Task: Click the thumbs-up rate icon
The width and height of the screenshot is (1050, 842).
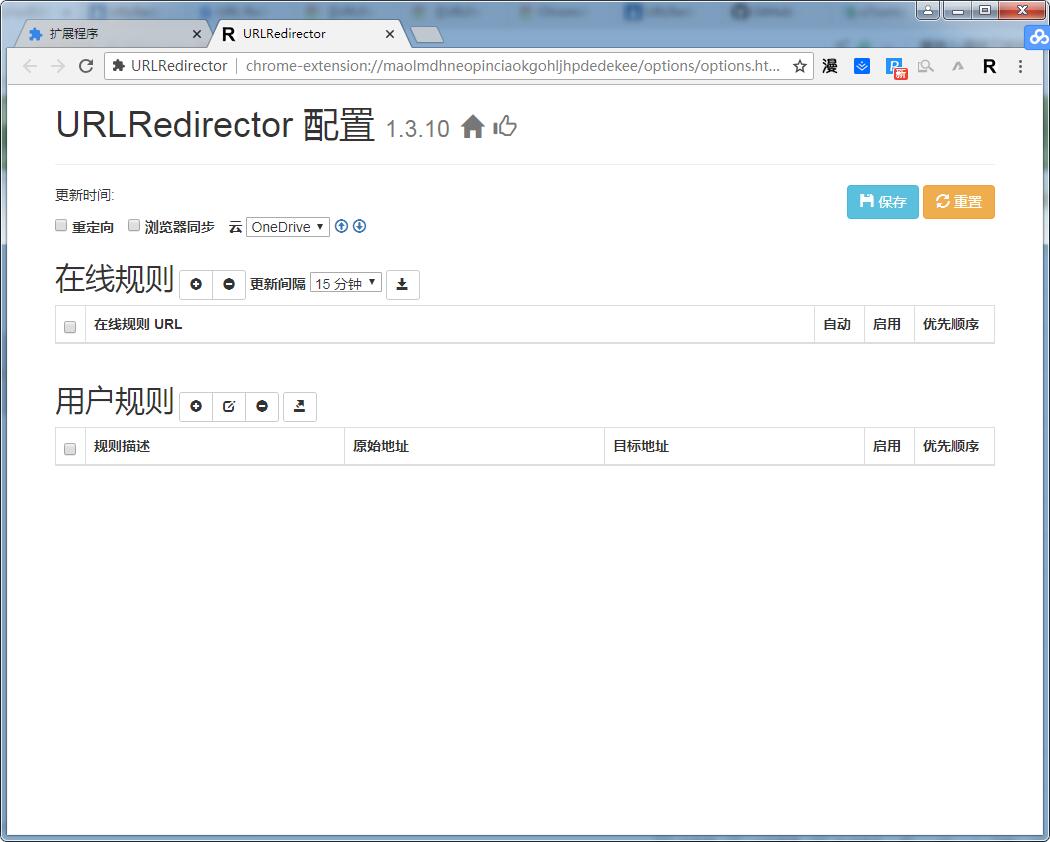Action: (x=505, y=126)
